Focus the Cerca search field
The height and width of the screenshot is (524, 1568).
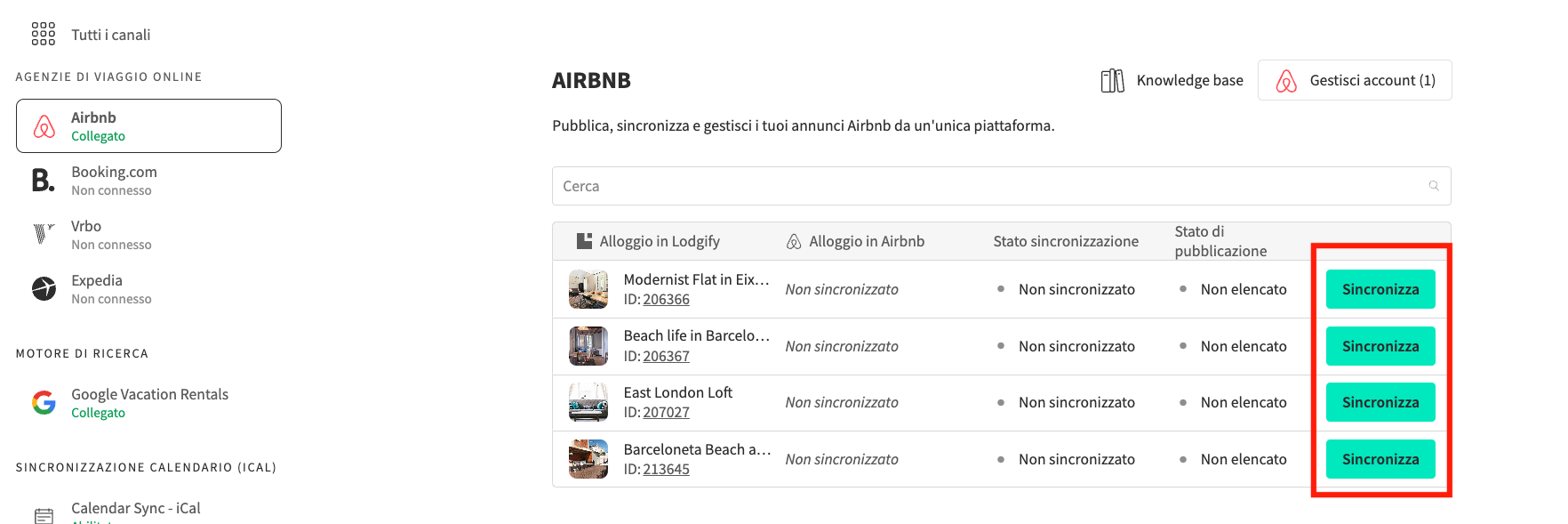click(1001, 186)
